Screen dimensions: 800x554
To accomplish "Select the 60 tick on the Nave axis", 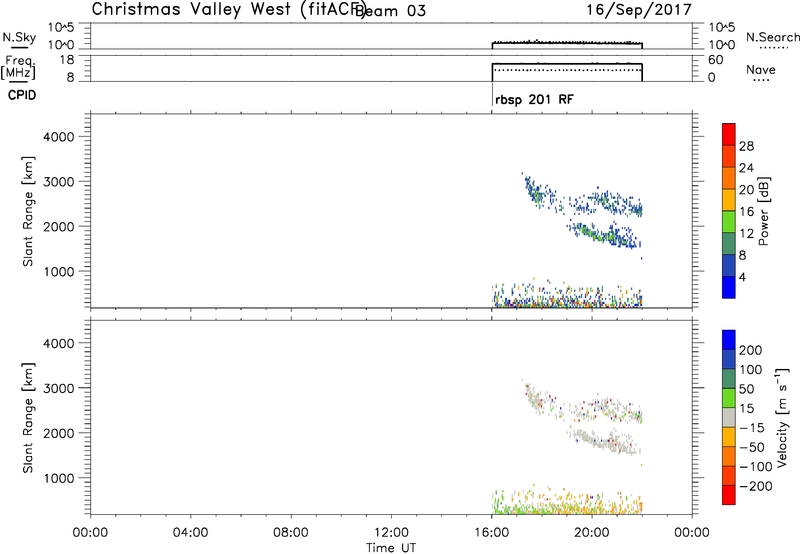I will click(716, 60).
